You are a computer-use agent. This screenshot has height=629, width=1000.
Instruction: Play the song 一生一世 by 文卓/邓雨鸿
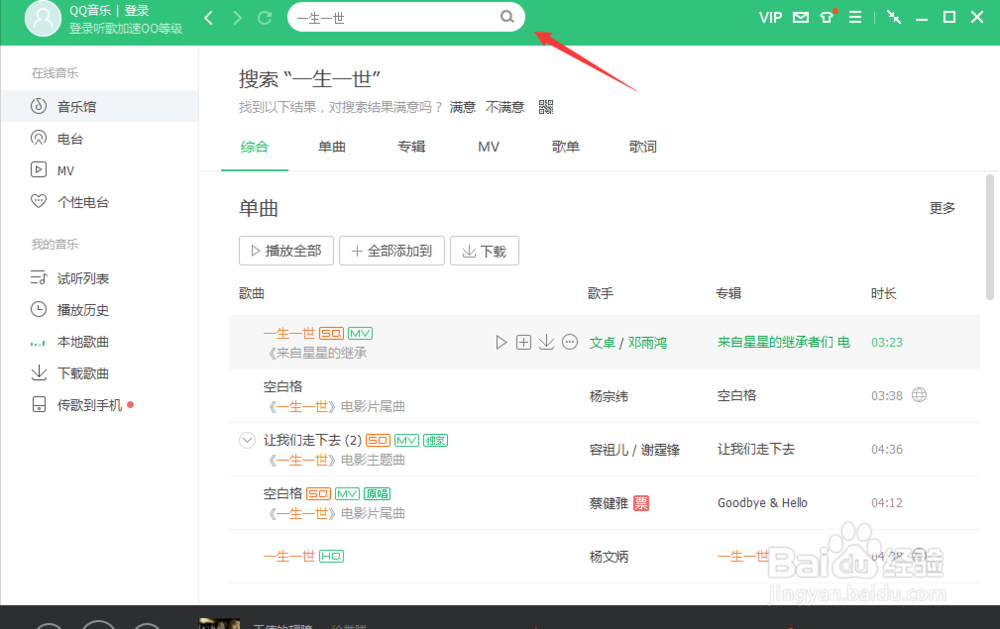point(501,341)
